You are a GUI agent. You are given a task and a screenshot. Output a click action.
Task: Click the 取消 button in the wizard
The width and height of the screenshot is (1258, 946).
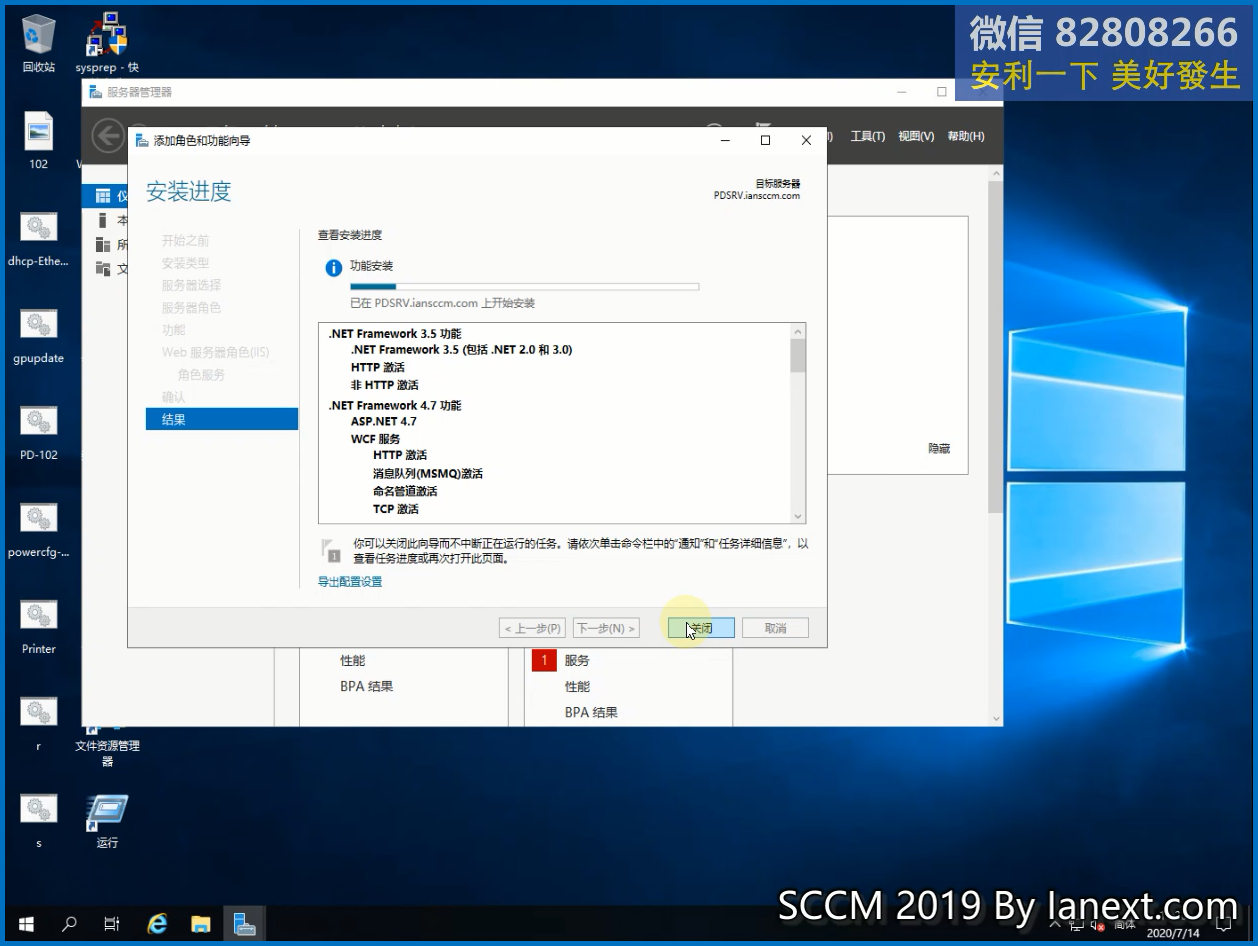click(775, 628)
